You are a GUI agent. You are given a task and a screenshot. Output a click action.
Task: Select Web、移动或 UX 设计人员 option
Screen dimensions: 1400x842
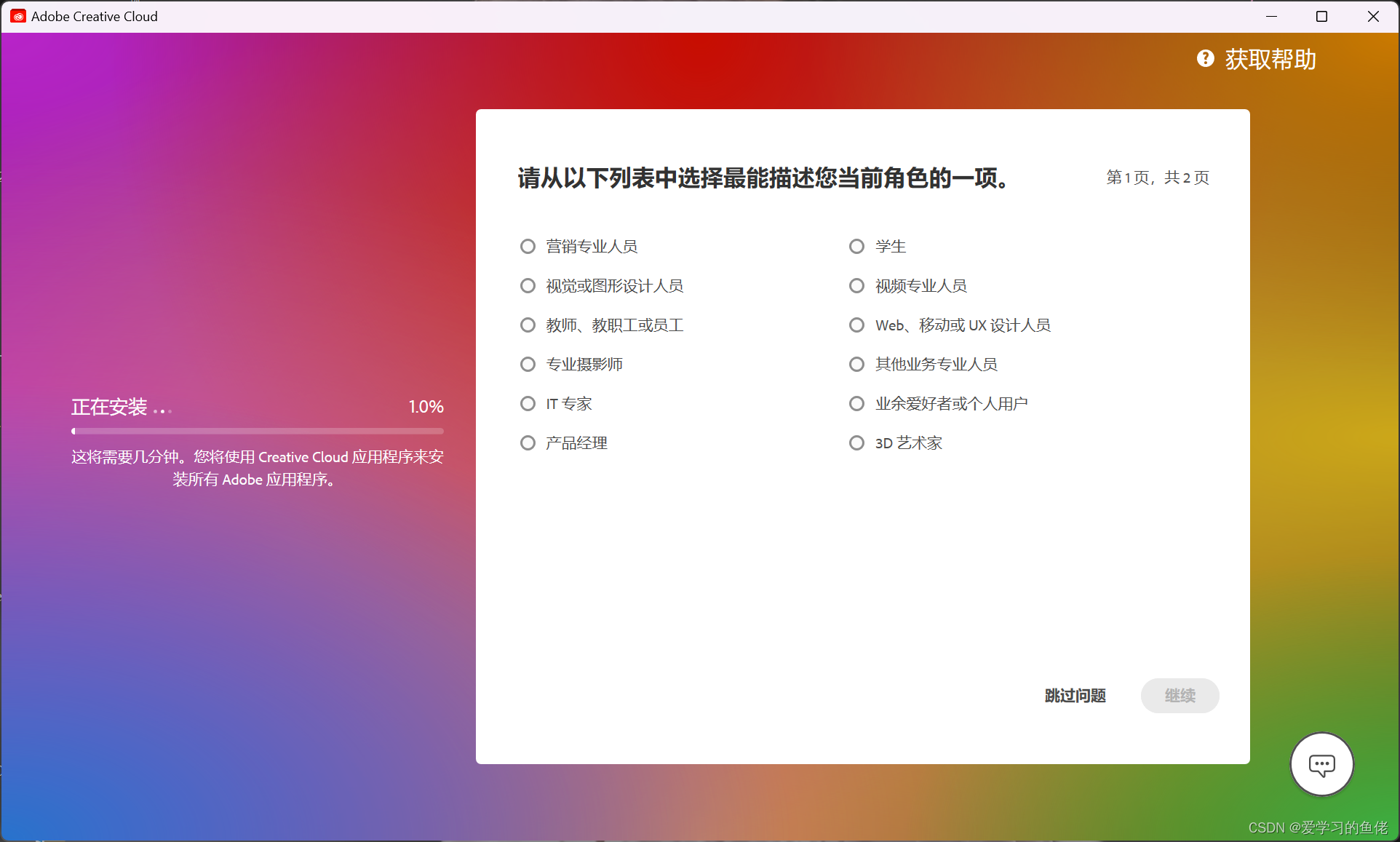[x=856, y=325]
